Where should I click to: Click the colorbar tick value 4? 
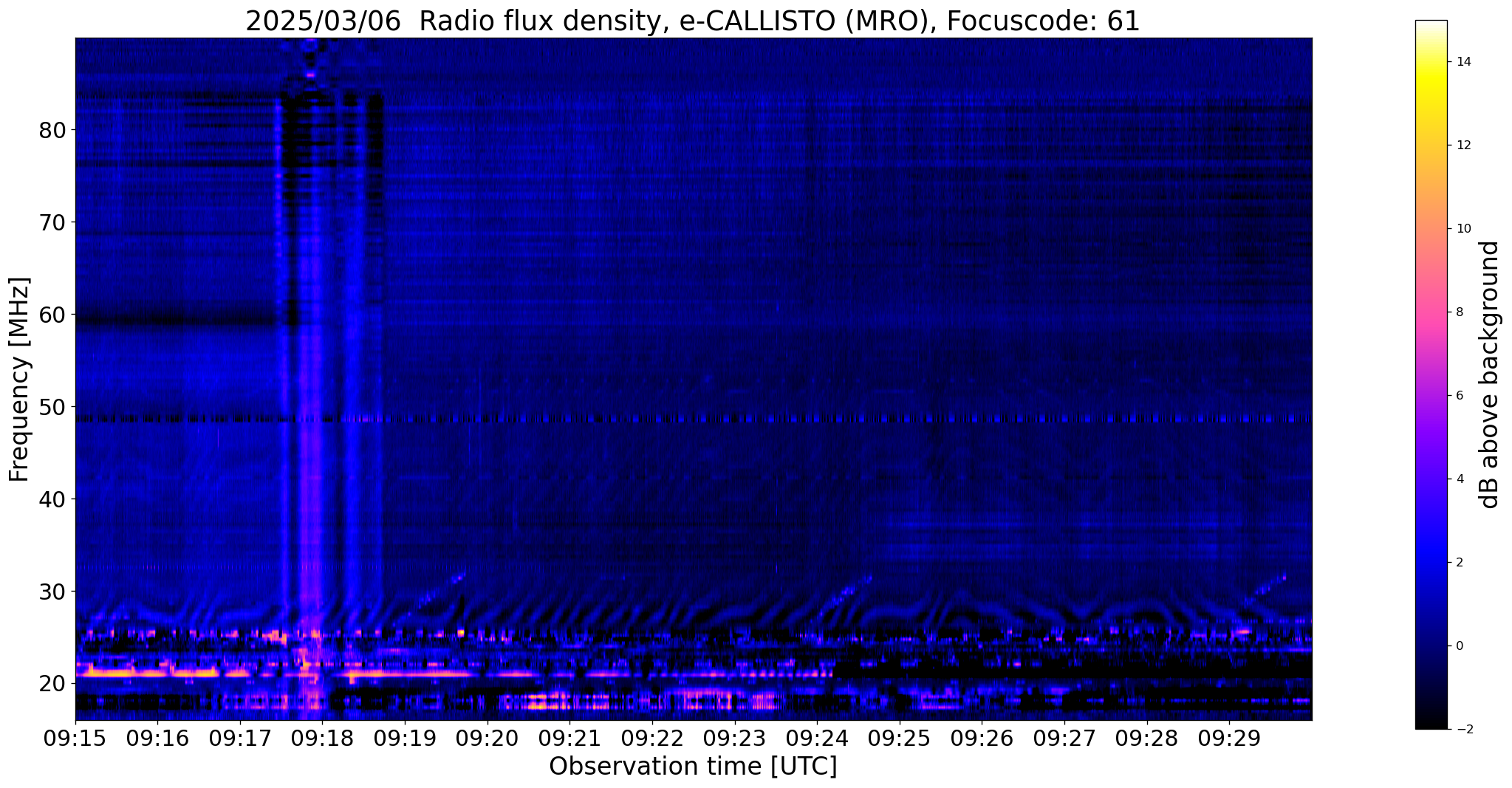[x=1459, y=479]
